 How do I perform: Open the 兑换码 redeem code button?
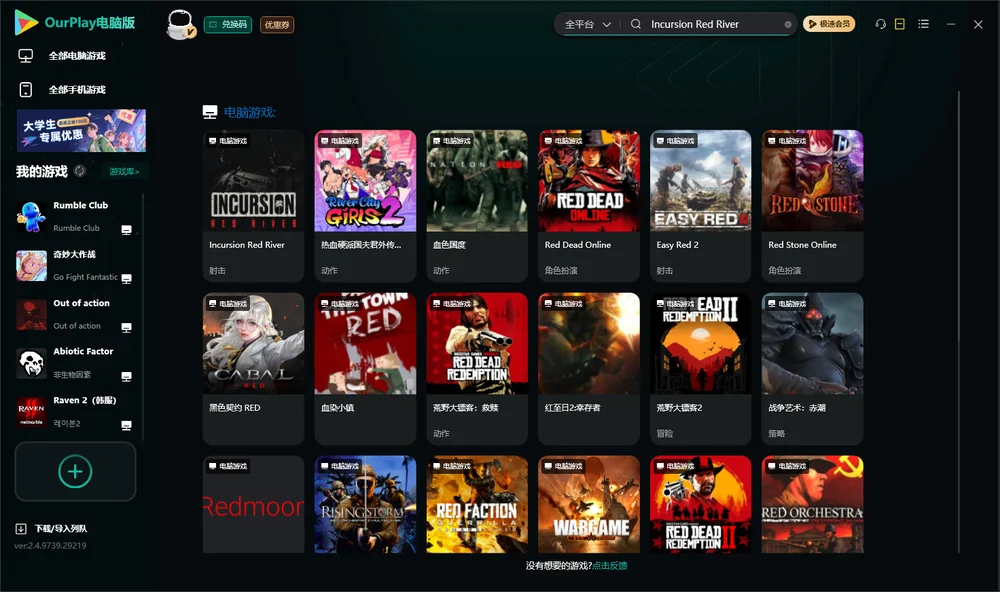(228, 24)
